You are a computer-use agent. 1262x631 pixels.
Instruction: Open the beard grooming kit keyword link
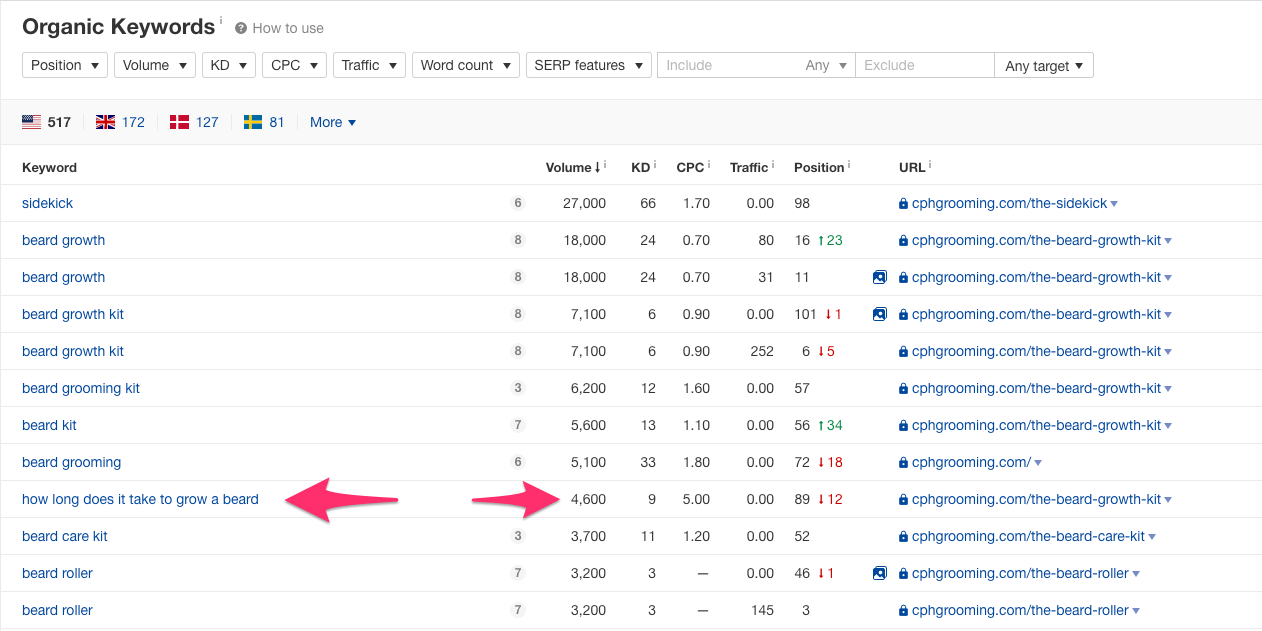tap(81, 388)
